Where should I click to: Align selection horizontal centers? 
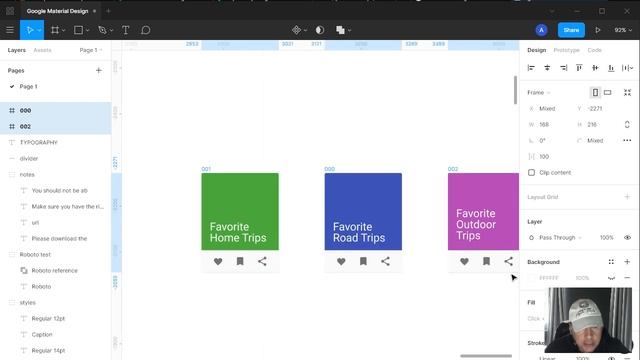pyautogui.click(x=547, y=68)
